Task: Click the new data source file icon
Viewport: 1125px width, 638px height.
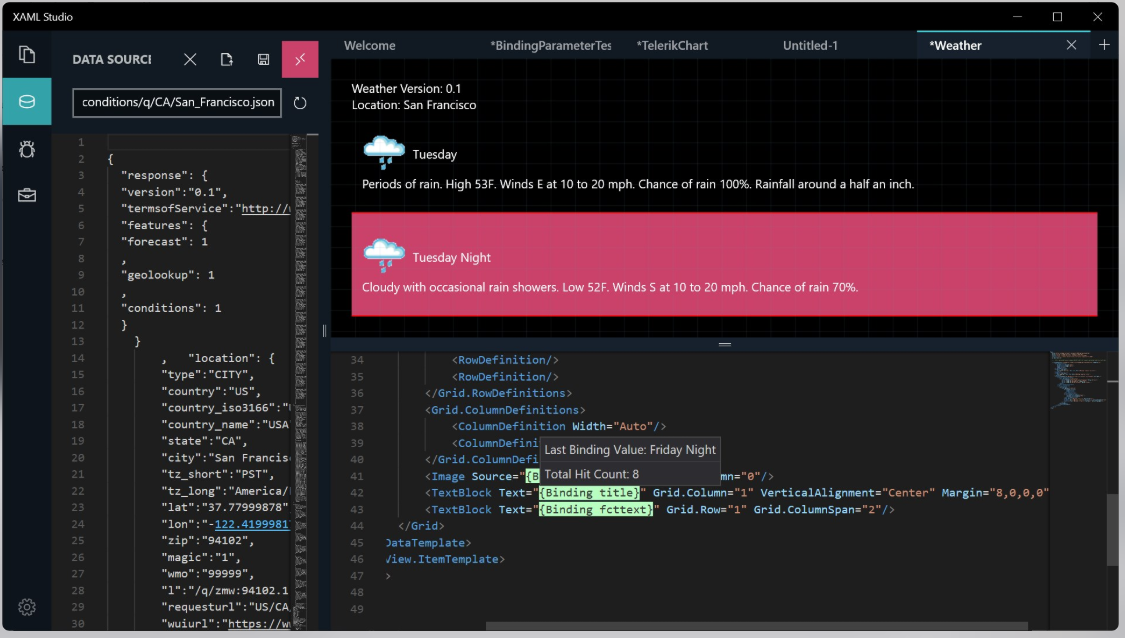Action: click(x=227, y=60)
